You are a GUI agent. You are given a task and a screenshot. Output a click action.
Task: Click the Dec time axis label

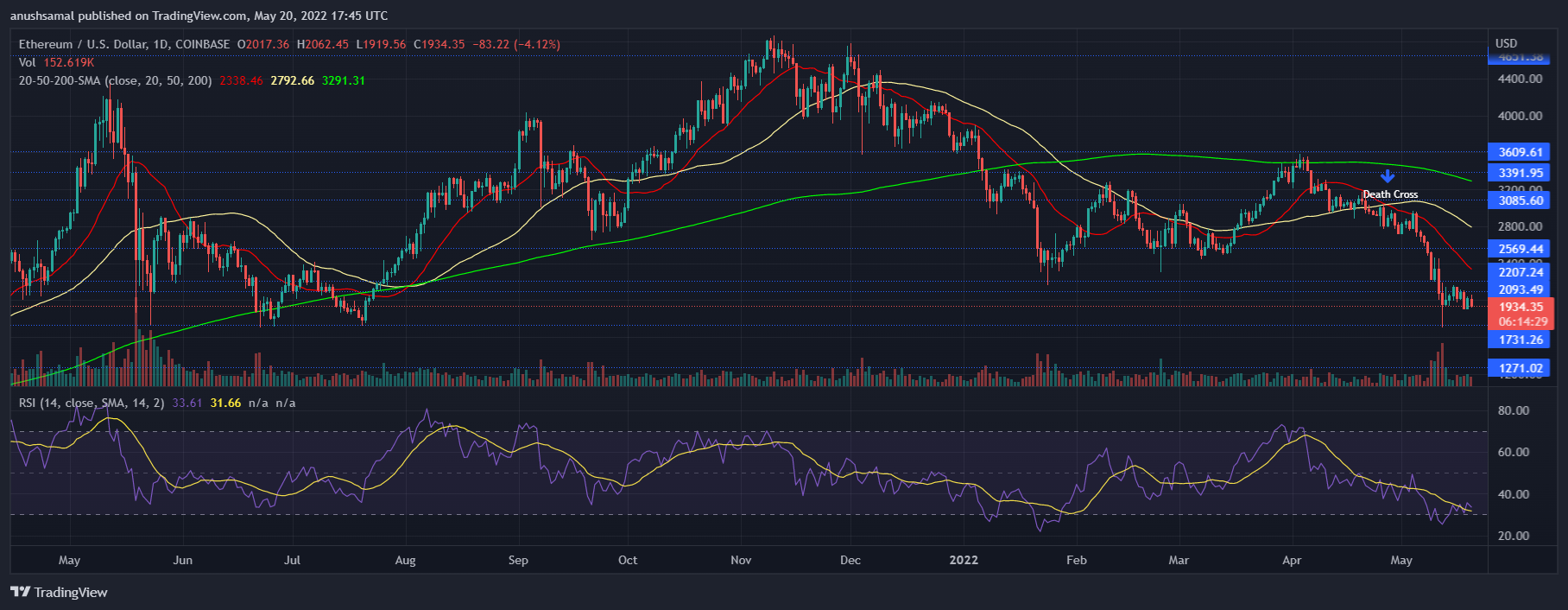tap(850, 560)
